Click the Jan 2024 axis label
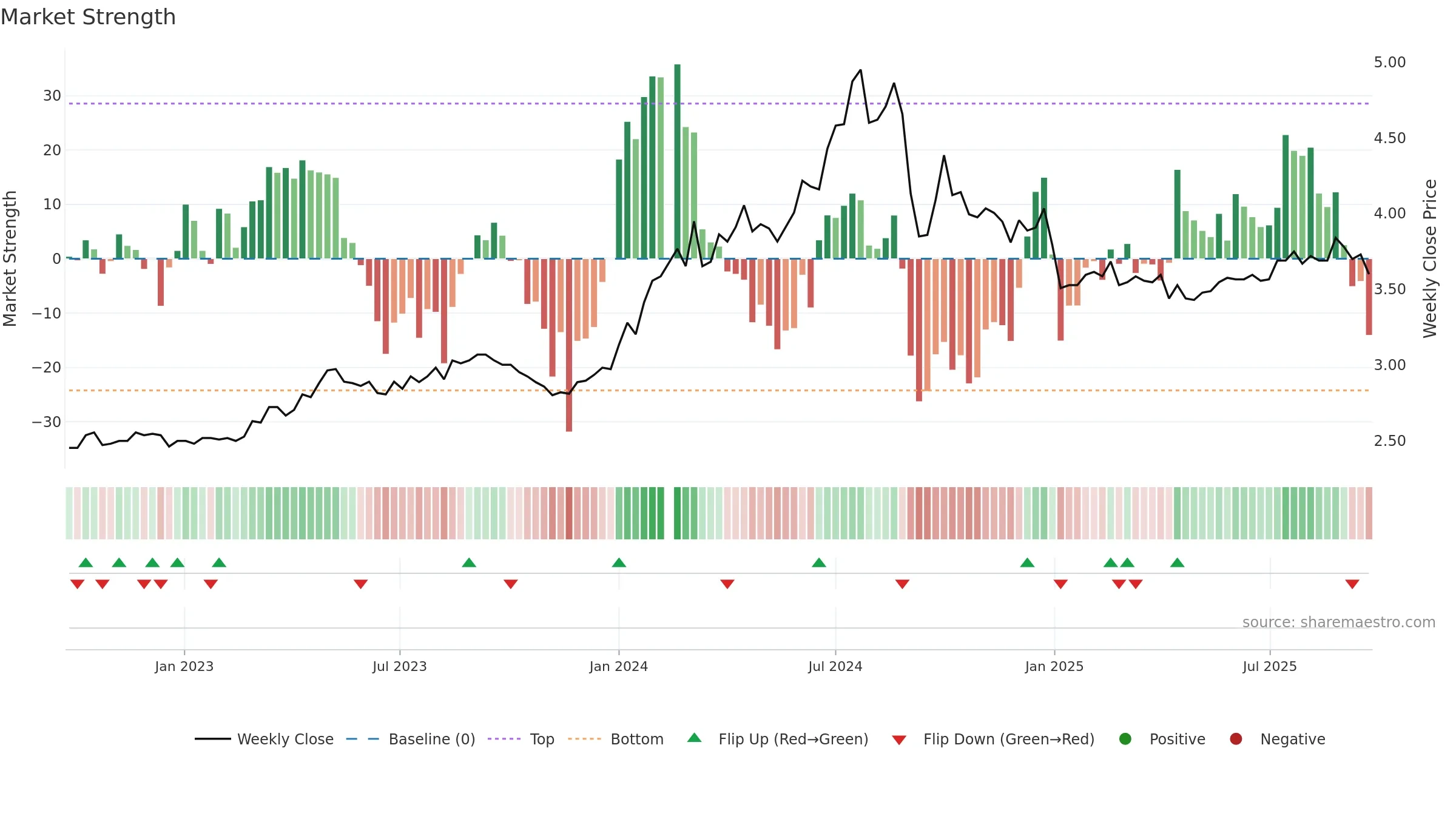The image size is (1456, 819). point(619,667)
